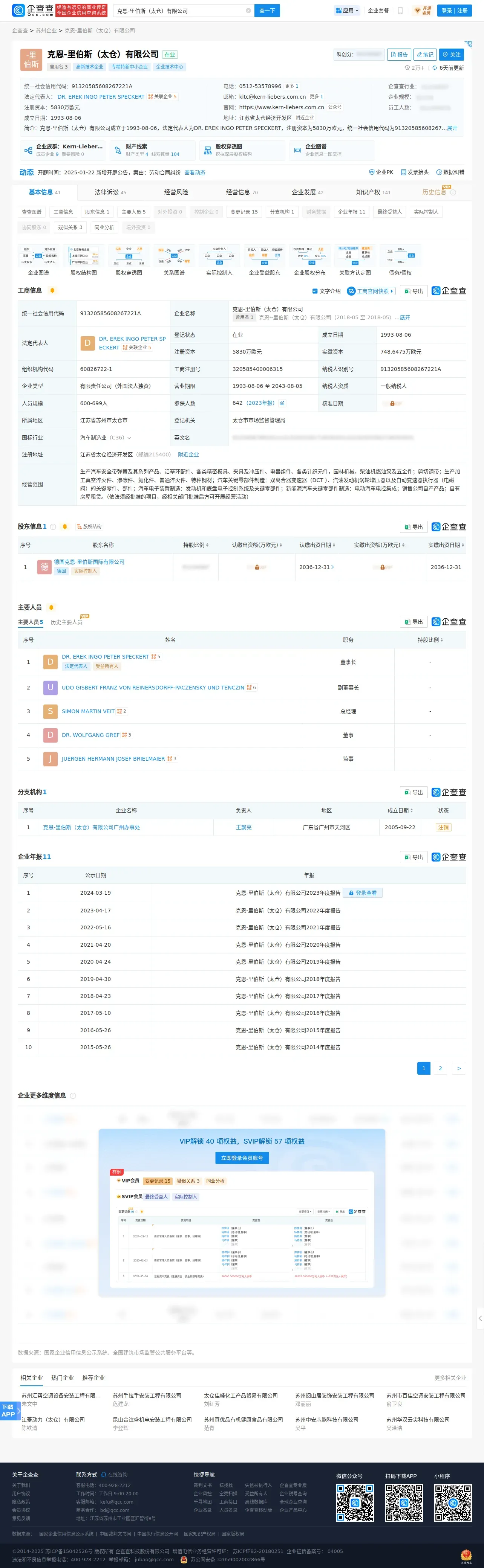484x1568 pixels.
Task: Click the bell icon beside 股东信息
Action: 64,526
